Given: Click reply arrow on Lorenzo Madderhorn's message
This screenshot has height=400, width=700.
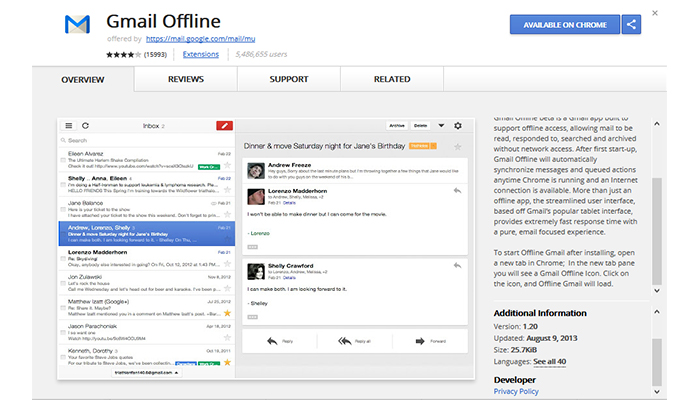Looking at the screenshot, I should pyautogui.click(x=457, y=191).
